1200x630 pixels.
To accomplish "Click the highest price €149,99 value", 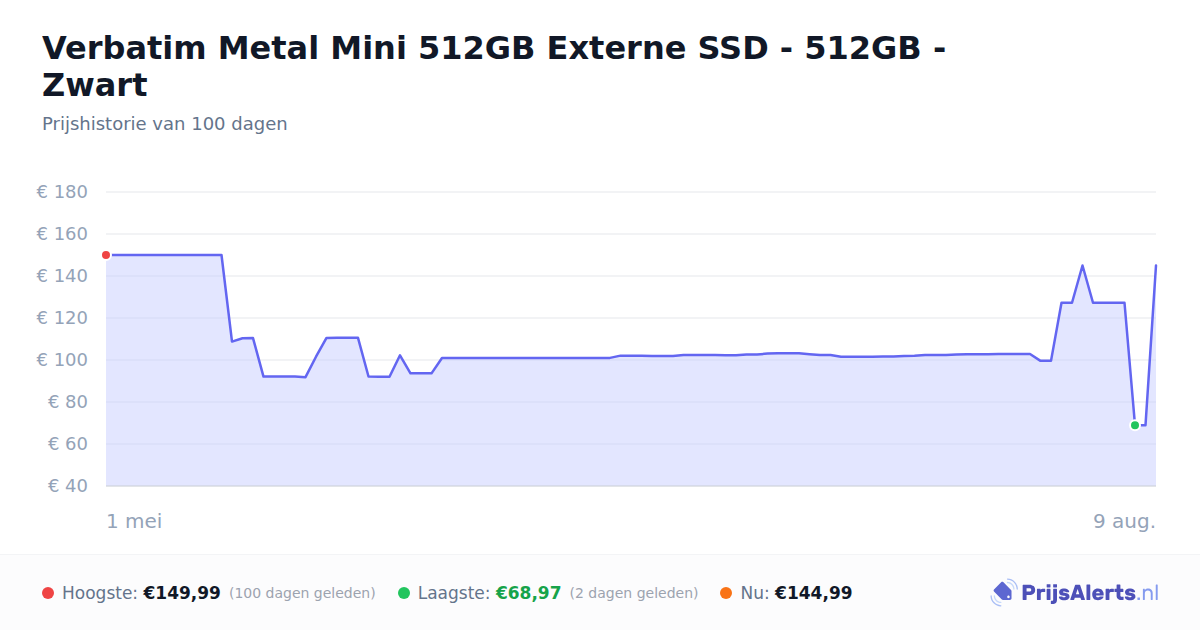I will coord(182,593).
